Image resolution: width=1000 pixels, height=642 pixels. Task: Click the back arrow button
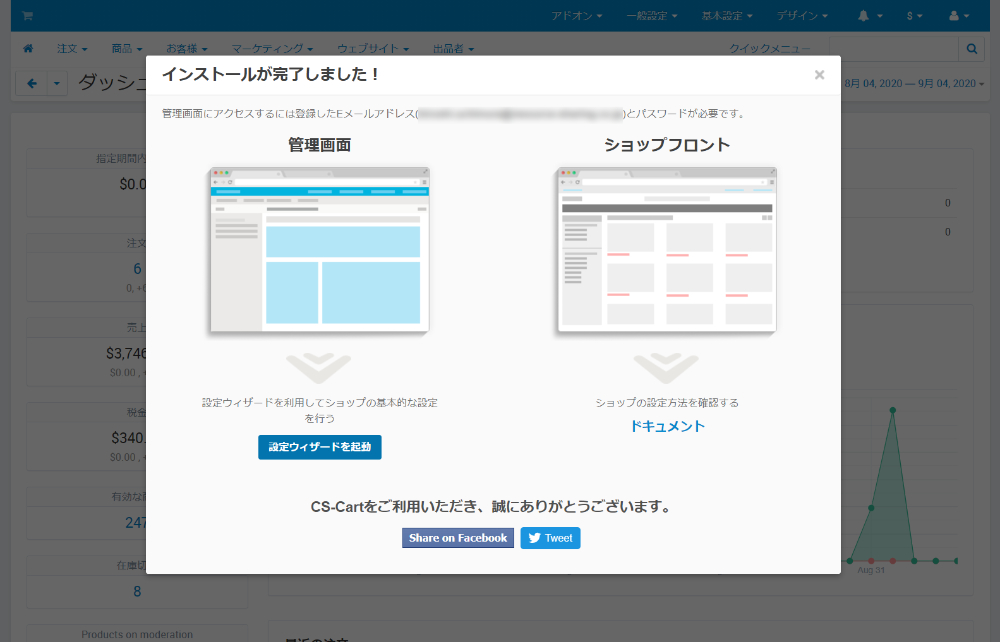pos(32,83)
